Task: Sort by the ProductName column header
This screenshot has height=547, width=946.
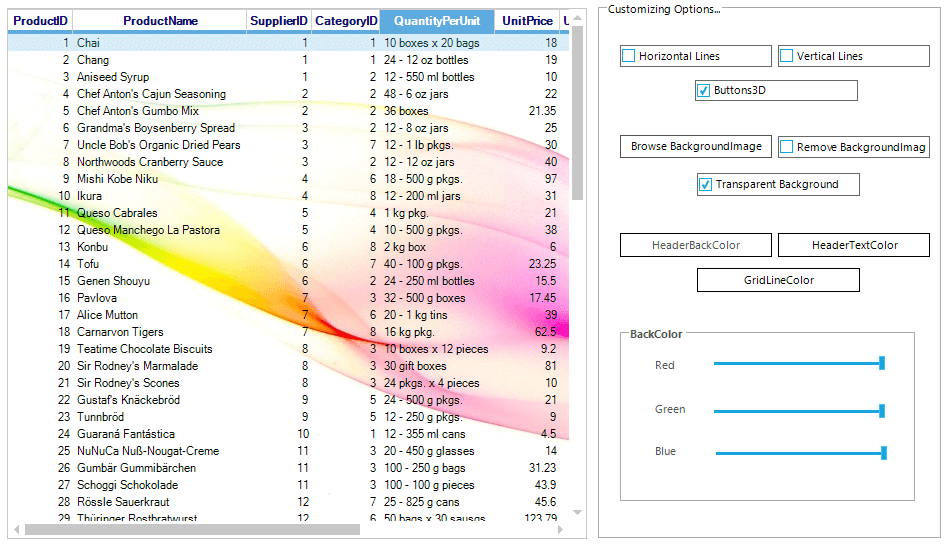Action: 160,21
